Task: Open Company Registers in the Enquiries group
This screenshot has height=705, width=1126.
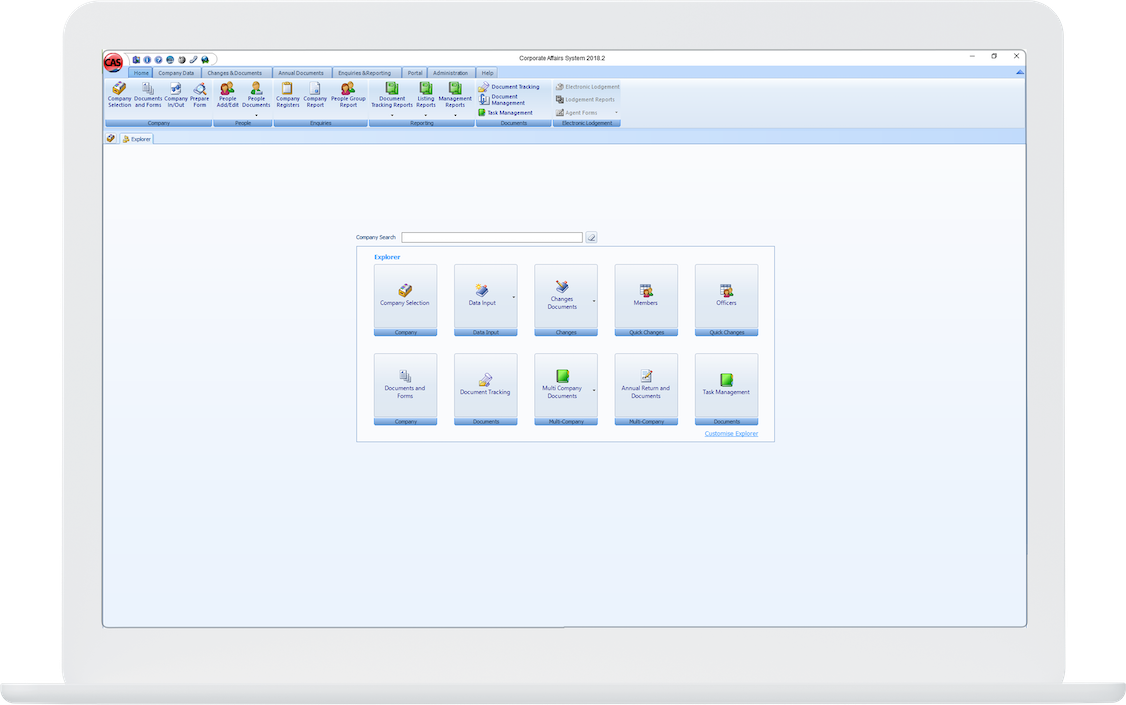Action: point(288,94)
